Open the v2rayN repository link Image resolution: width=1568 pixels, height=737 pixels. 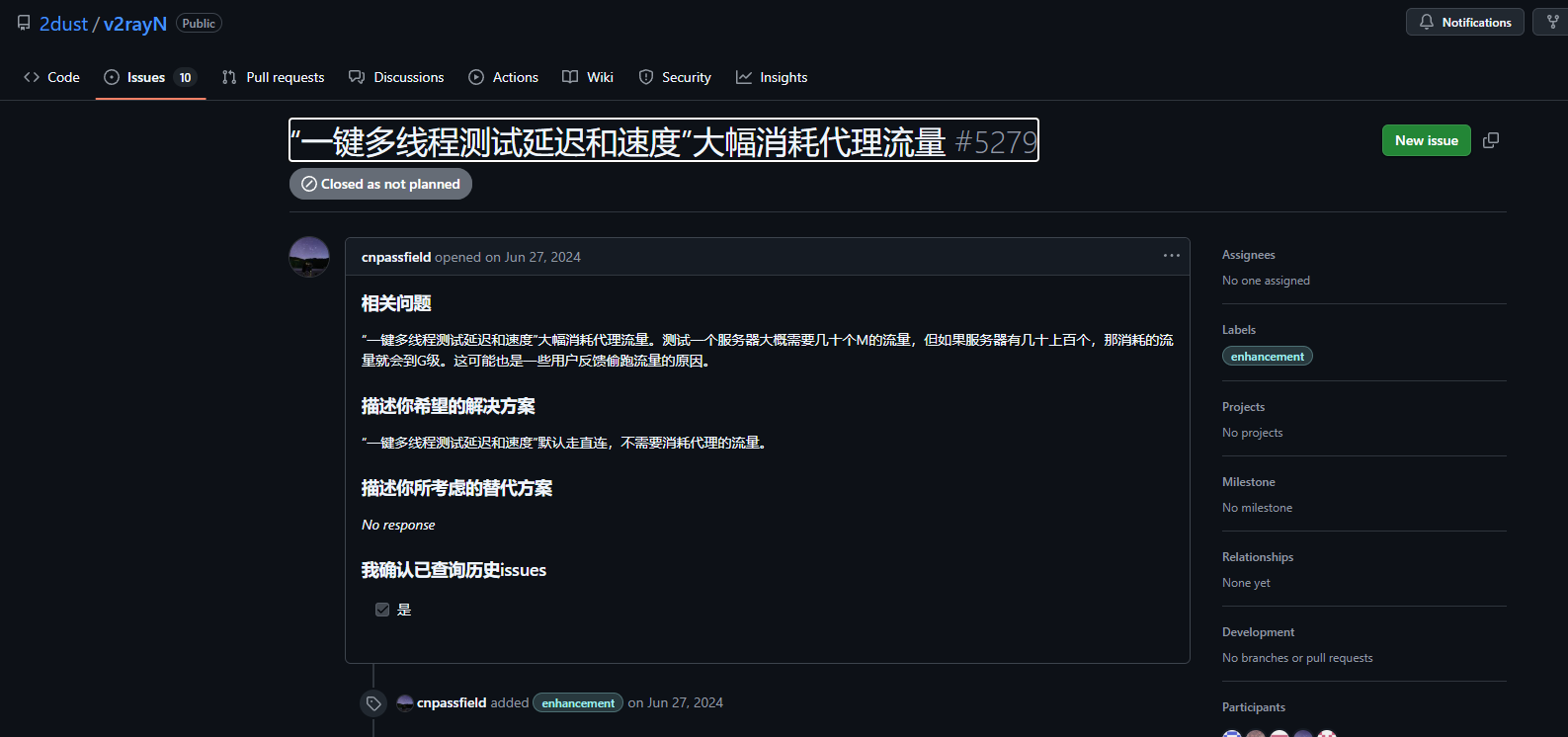point(135,24)
